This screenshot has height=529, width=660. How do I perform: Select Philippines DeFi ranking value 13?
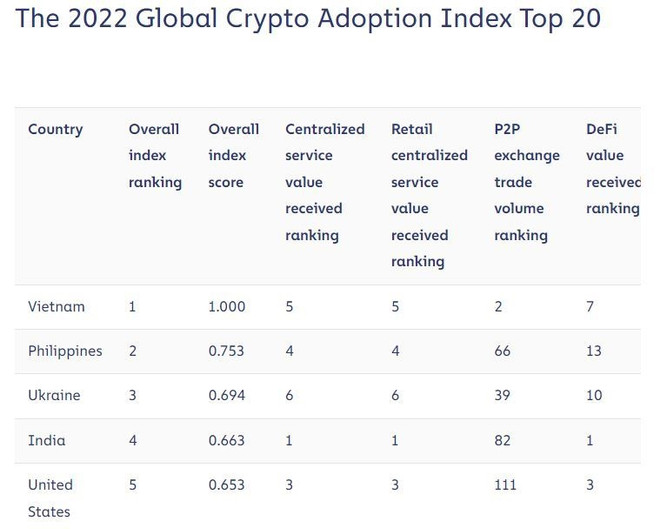coord(594,351)
